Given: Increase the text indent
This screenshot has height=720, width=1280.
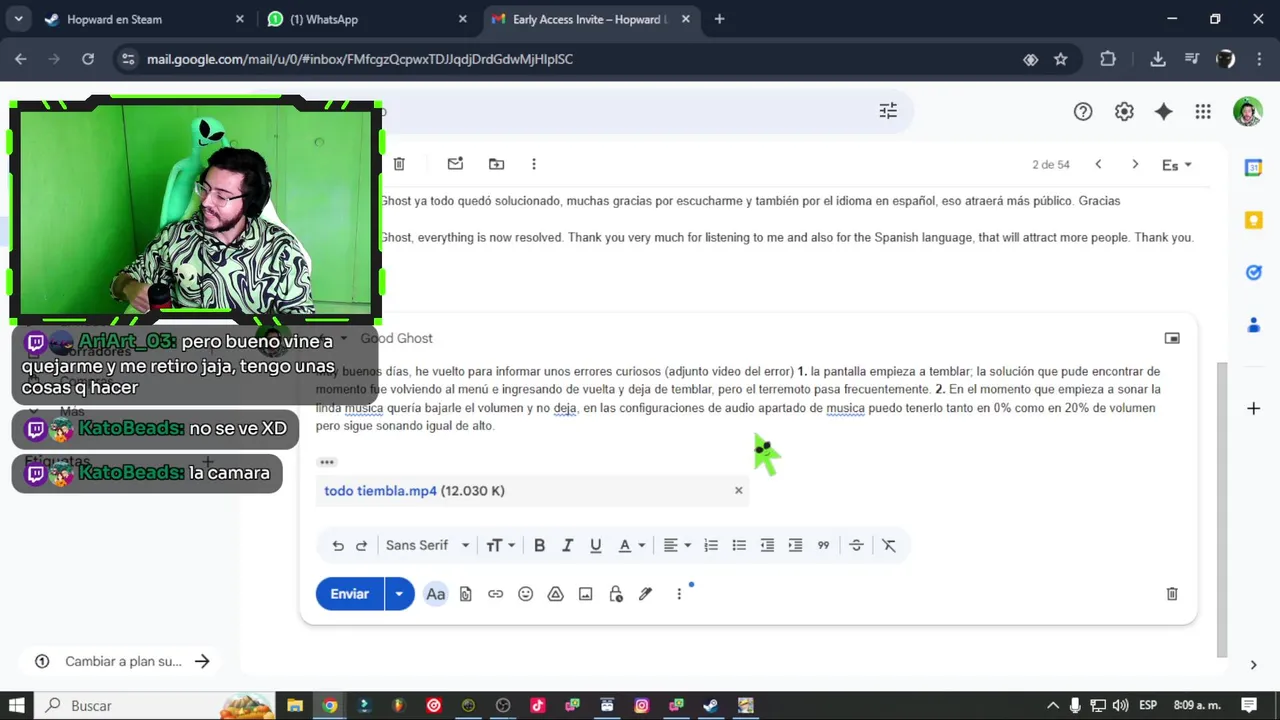Looking at the screenshot, I should [x=795, y=545].
